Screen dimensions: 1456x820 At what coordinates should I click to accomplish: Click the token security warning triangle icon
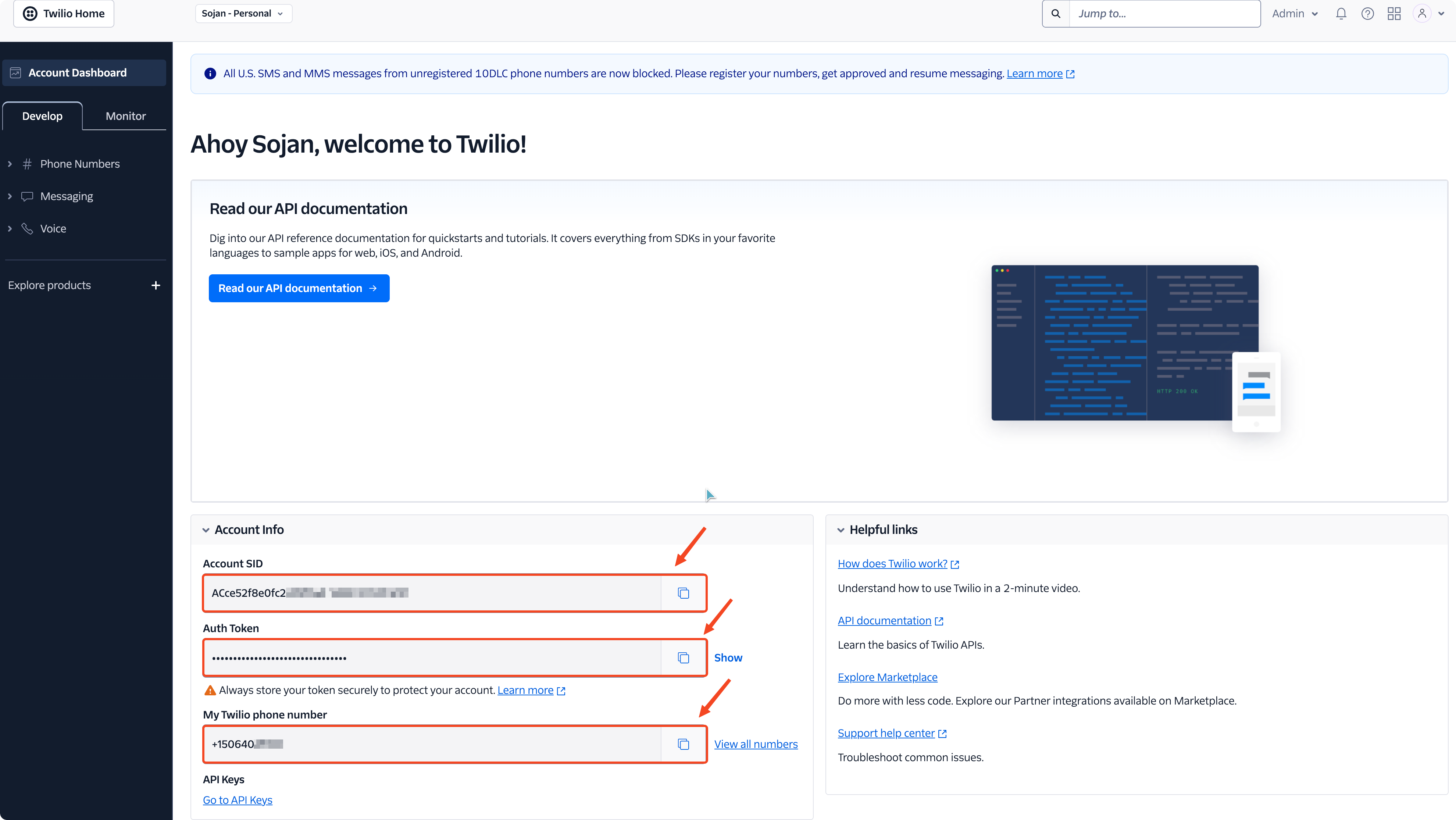click(x=210, y=690)
